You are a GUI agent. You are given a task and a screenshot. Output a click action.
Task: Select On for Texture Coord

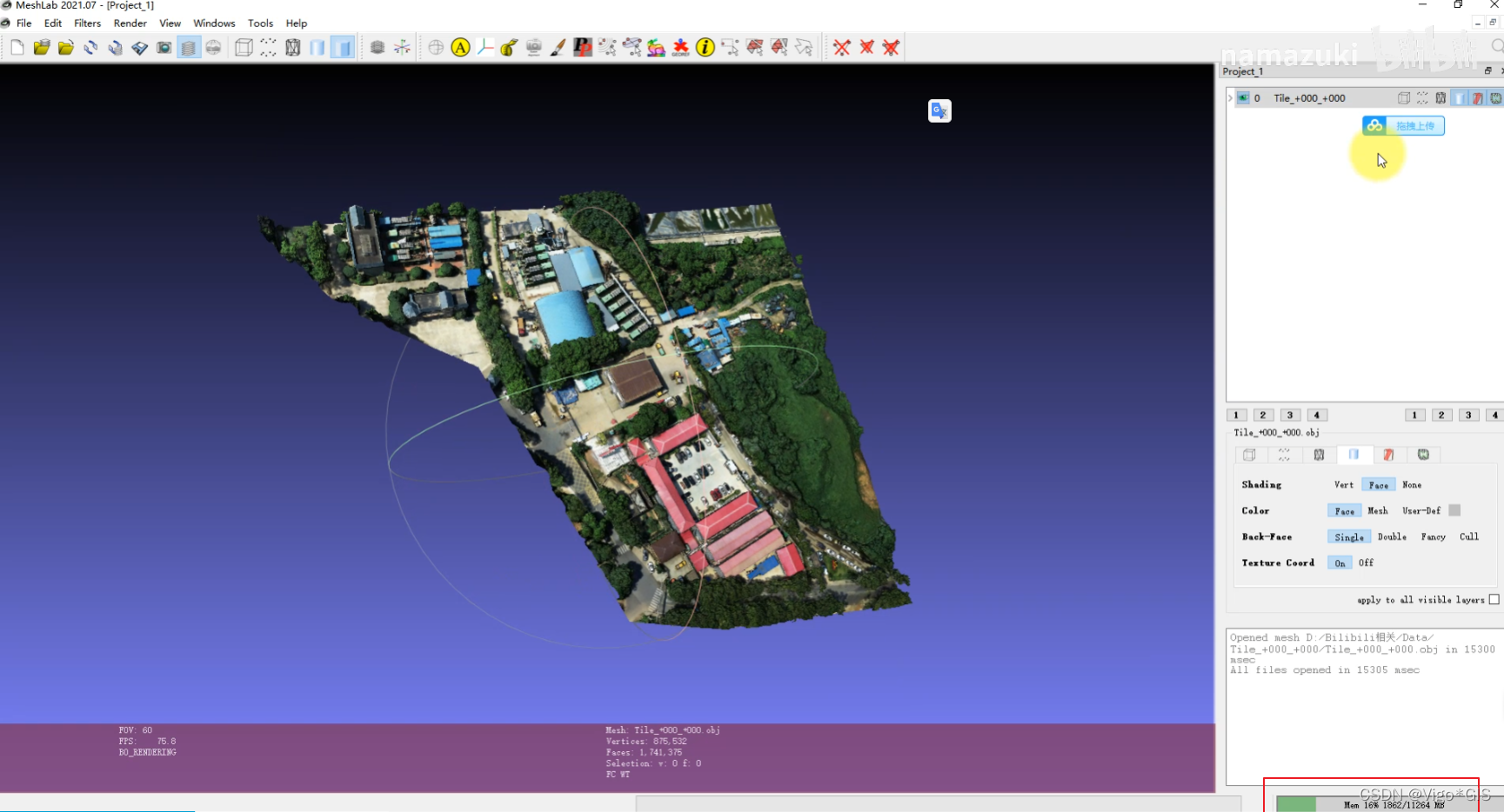(1340, 563)
